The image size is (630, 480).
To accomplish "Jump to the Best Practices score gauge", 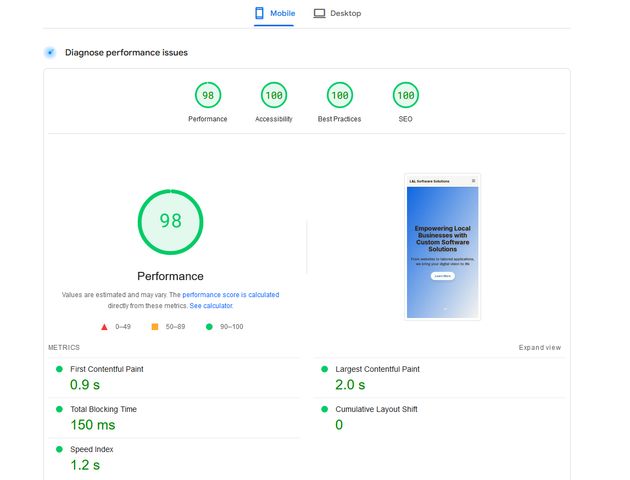I will (340, 95).
